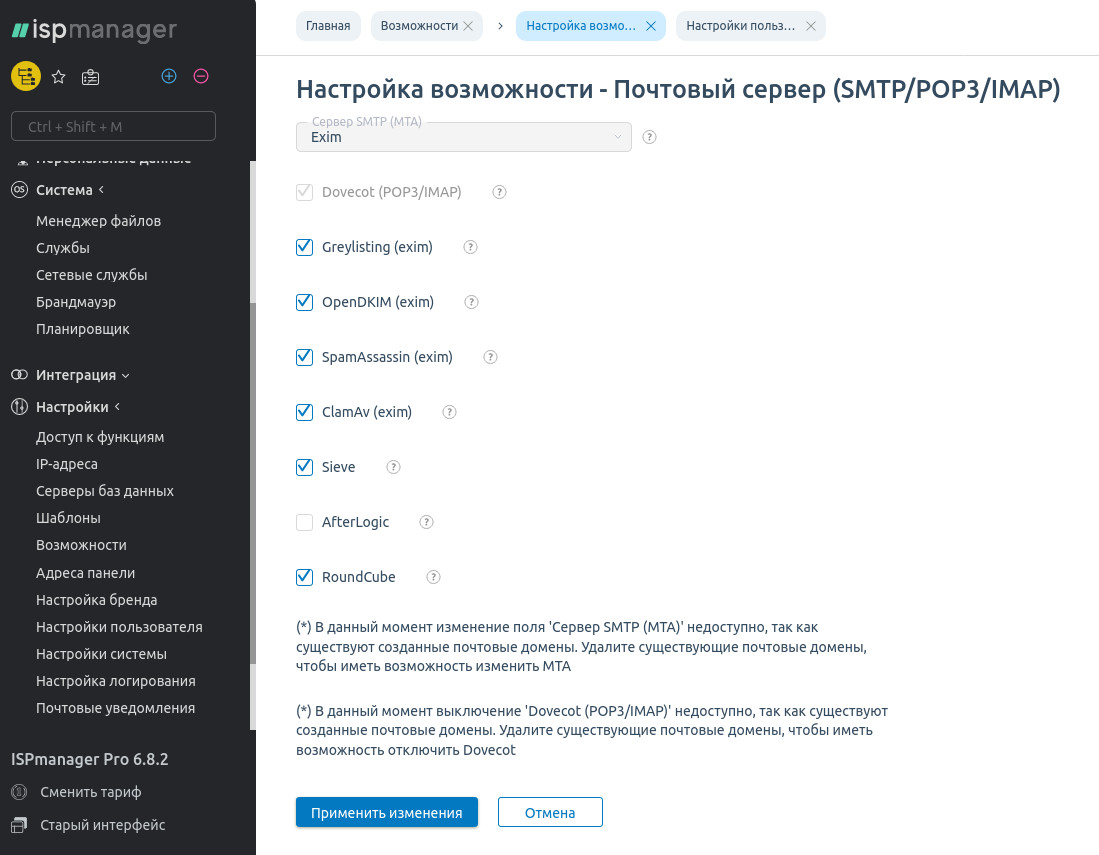The width and height of the screenshot is (1099, 855).
Task: Click help icon beside SpamAssassin (exim)
Action: (x=491, y=357)
